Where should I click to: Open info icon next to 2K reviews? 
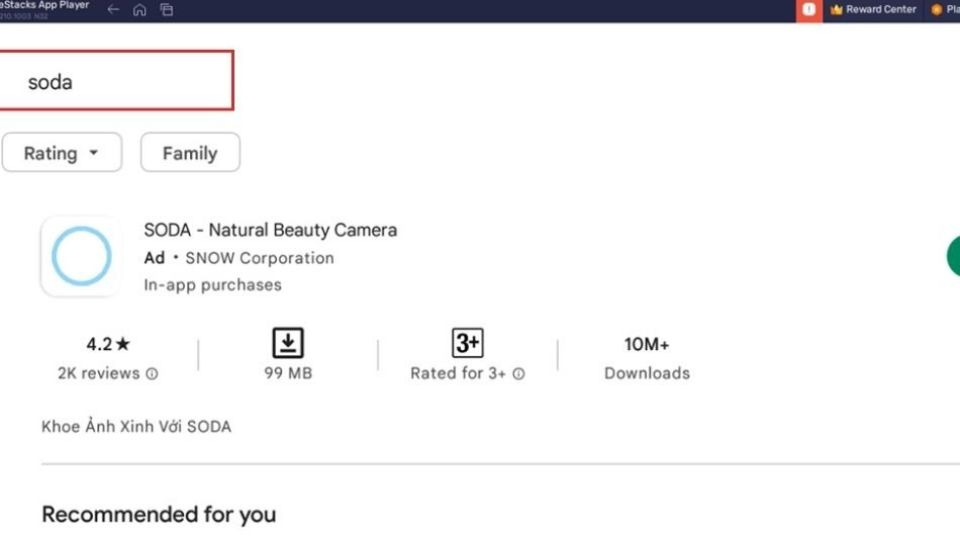[152, 373]
